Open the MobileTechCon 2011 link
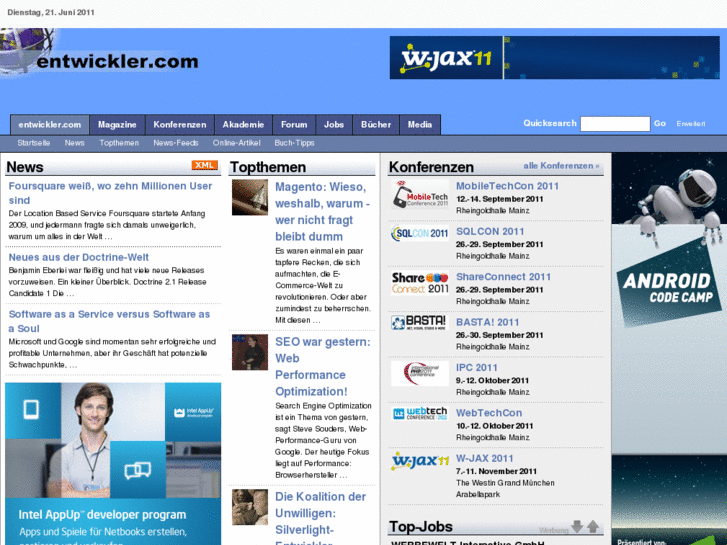Viewport: 727px width, 545px height. click(x=507, y=186)
